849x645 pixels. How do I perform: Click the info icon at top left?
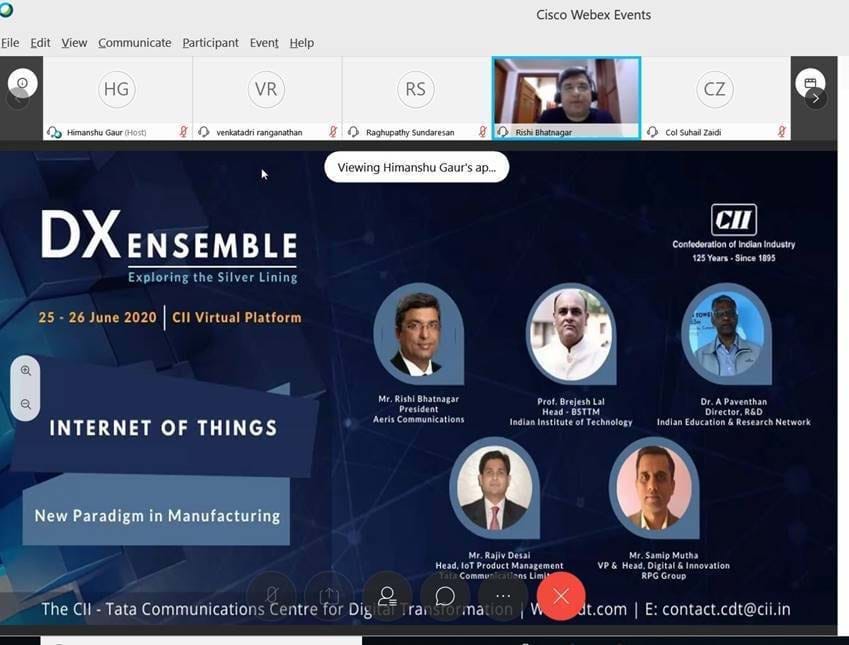(22, 83)
